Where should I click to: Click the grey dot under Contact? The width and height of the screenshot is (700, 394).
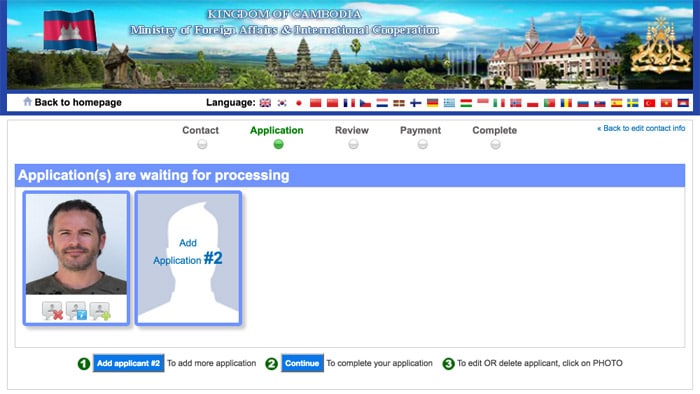[x=202, y=145]
